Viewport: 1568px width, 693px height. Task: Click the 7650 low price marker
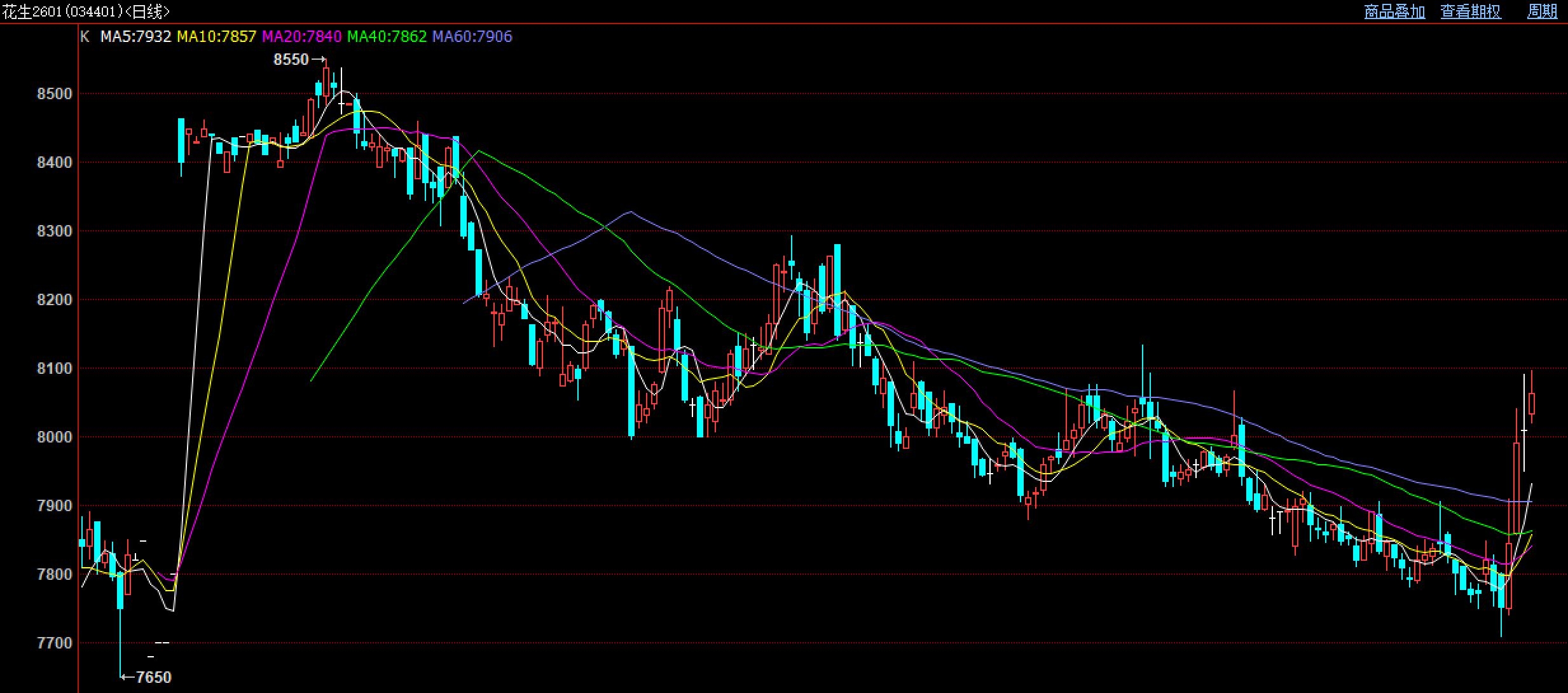pyautogui.click(x=153, y=677)
